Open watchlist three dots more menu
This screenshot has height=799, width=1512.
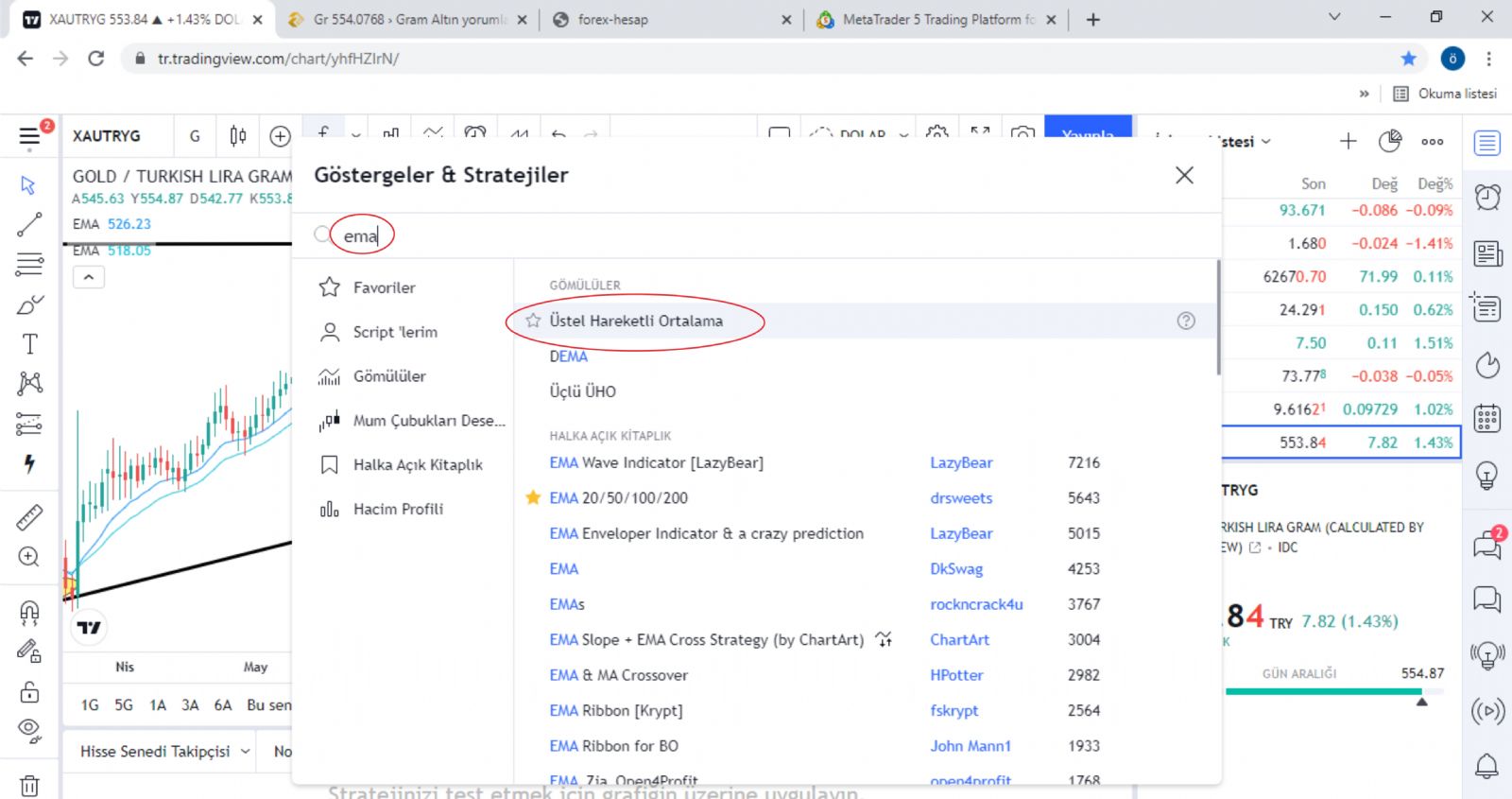(1433, 141)
